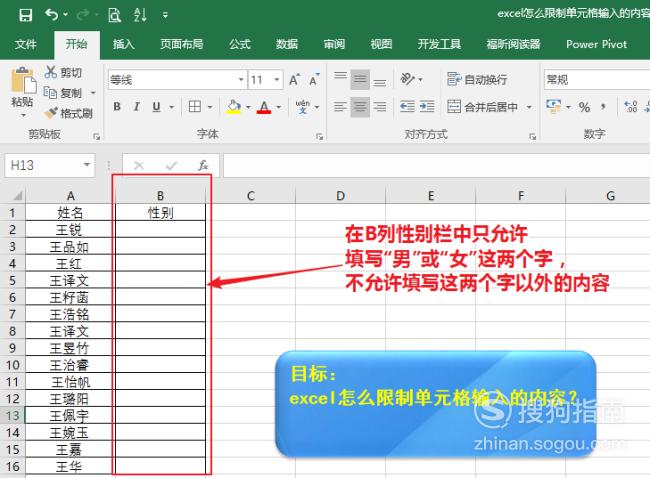This screenshot has width=650, height=478.
Task: Click the Undo arrow icon
Action: coord(51,15)
